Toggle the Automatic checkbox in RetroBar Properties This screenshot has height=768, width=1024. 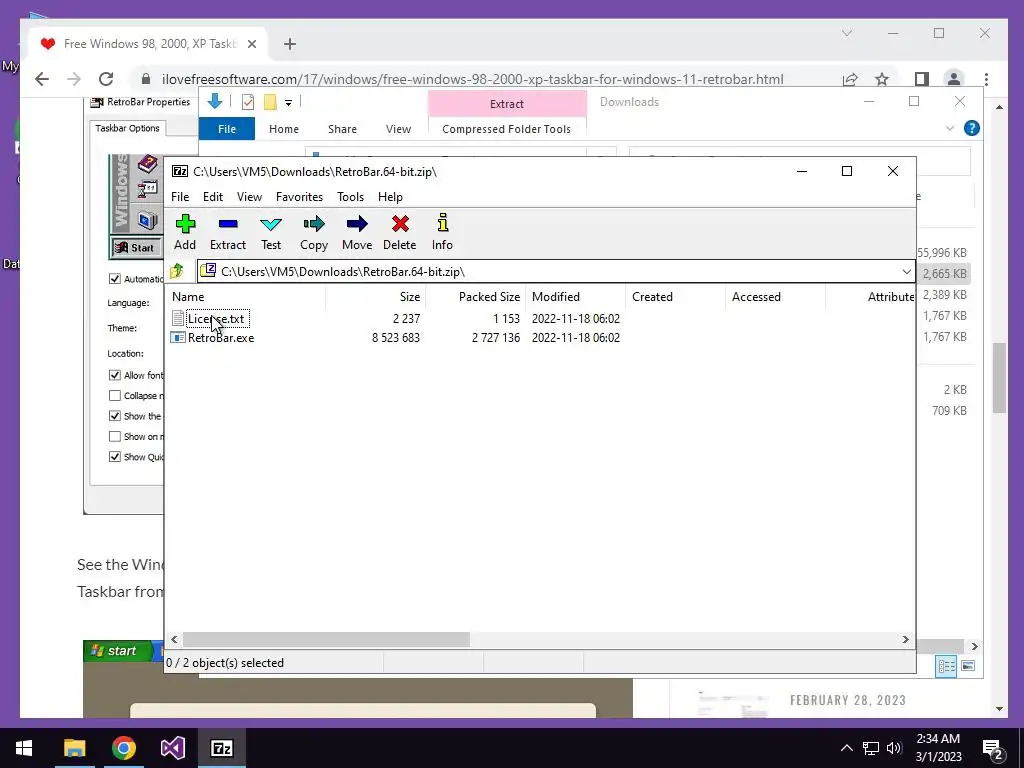(114, 279)
